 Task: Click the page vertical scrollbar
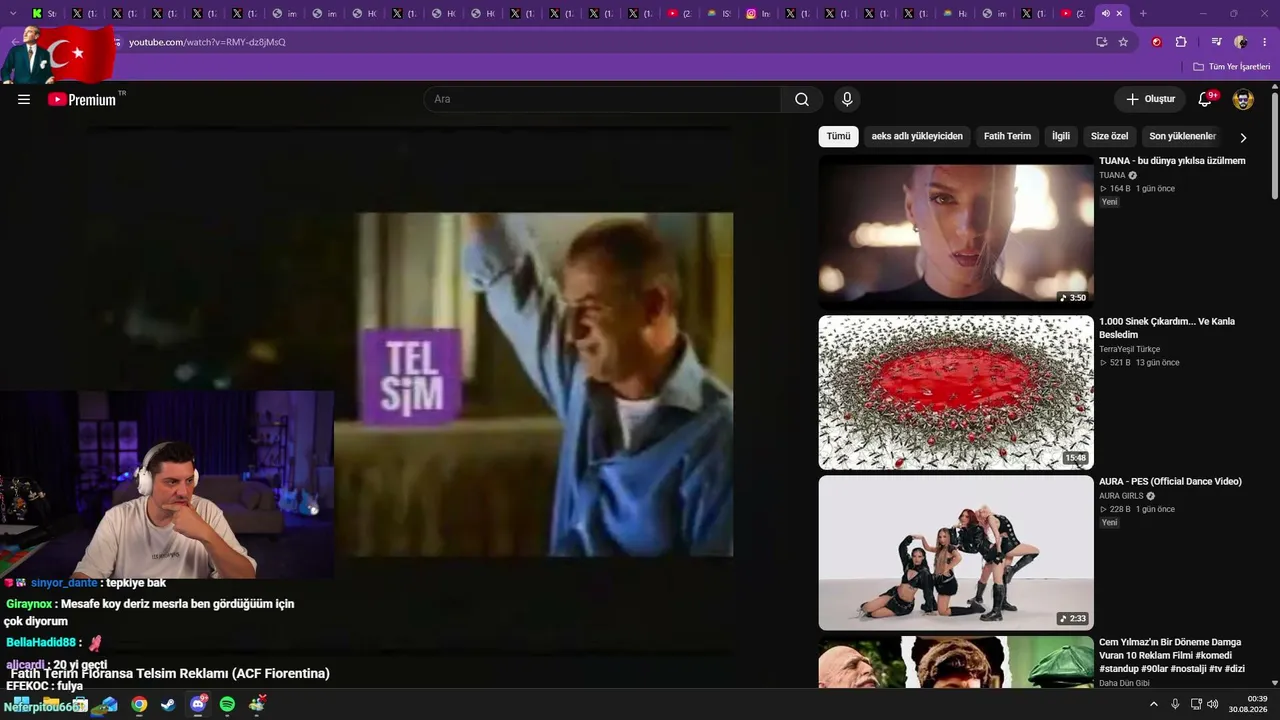tap(1275, 145)
